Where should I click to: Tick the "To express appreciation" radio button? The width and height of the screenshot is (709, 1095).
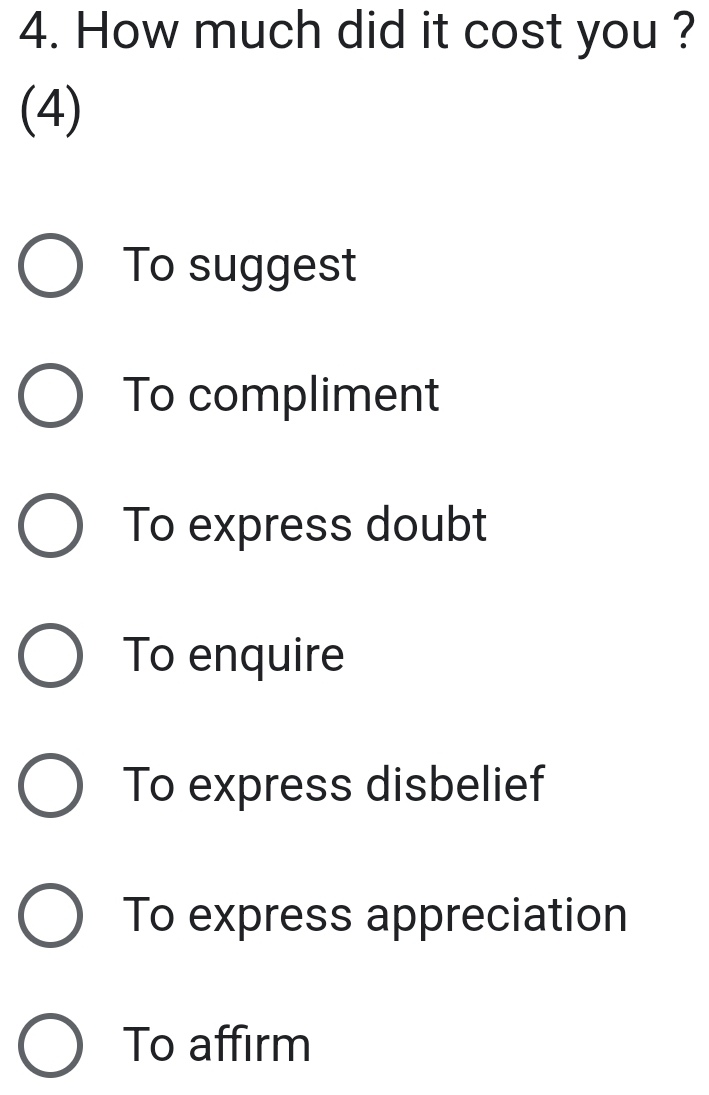[x=50, y=917]
